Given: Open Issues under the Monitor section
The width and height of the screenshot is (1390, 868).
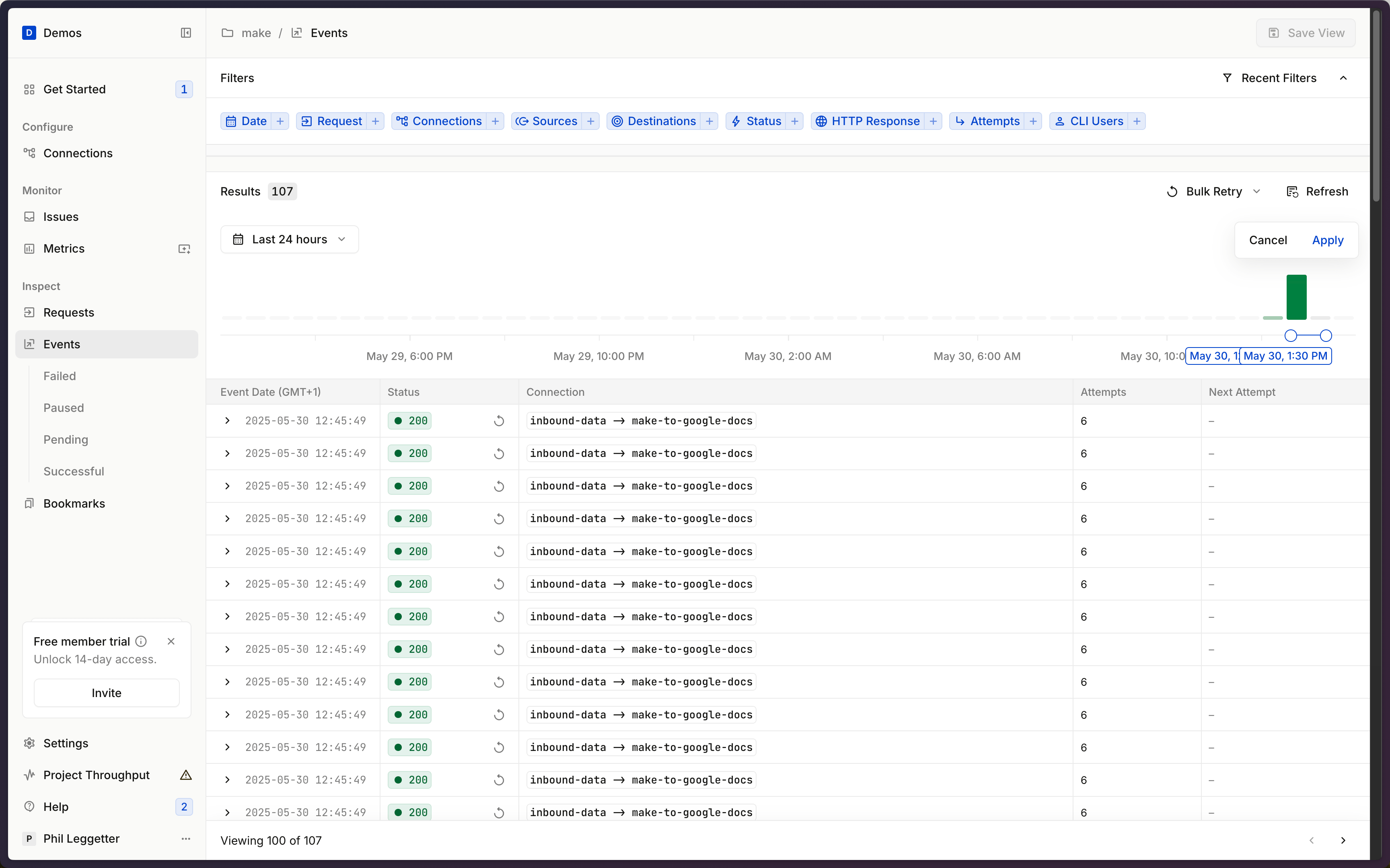Looking at the screenshot, I should pos(60,216).
